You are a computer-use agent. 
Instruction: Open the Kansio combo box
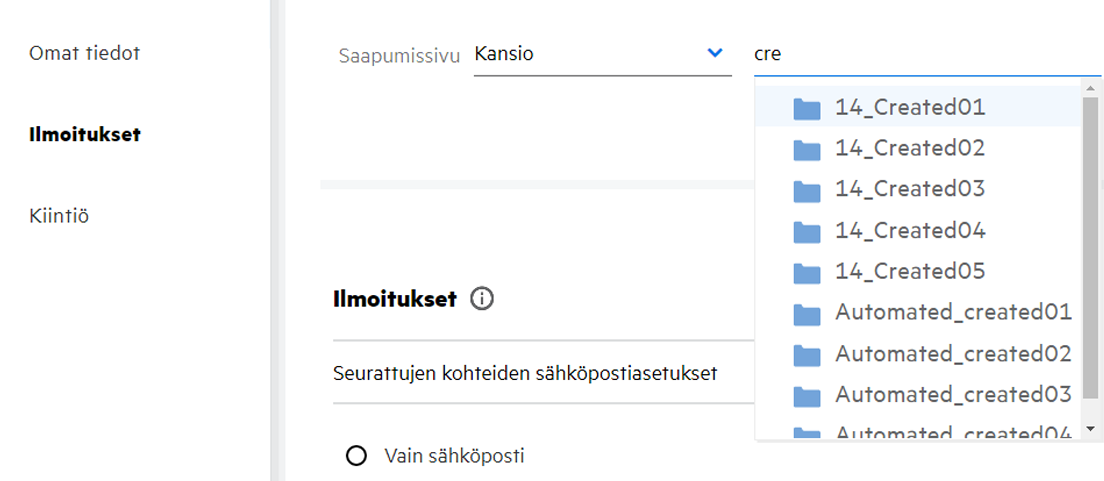(590, 54)
